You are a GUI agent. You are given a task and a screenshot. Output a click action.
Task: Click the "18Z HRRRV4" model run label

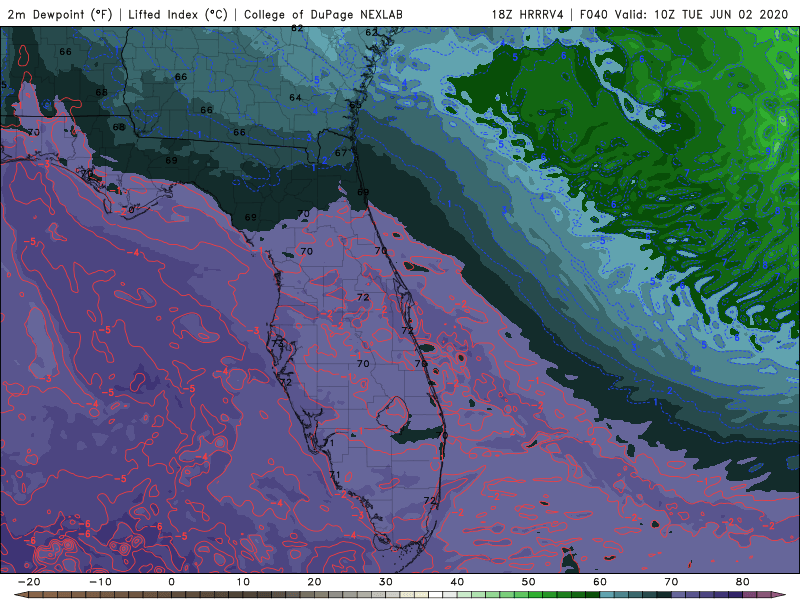[527, 14]
